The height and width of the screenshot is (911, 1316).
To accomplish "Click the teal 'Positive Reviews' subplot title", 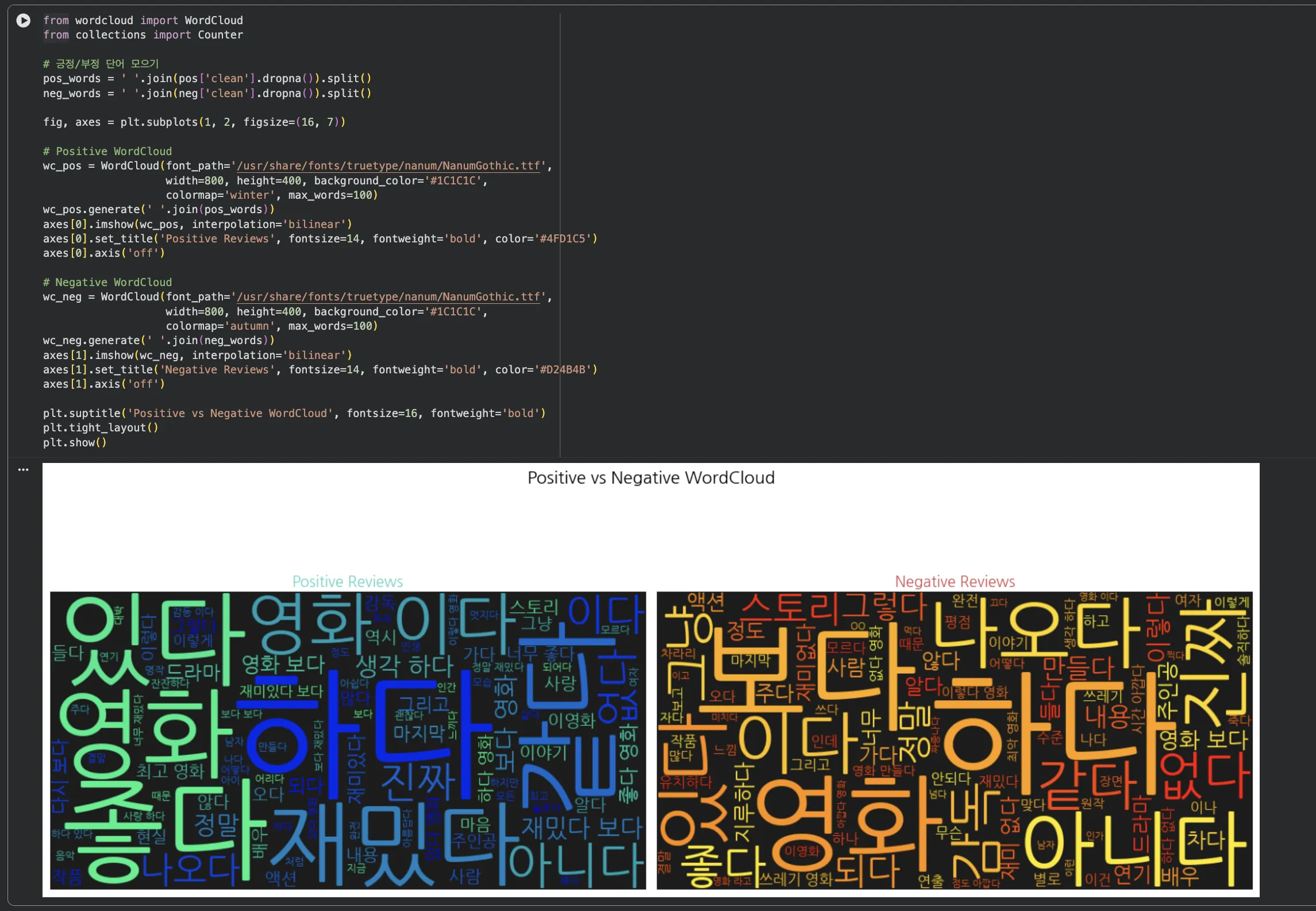I will (348, 581).
